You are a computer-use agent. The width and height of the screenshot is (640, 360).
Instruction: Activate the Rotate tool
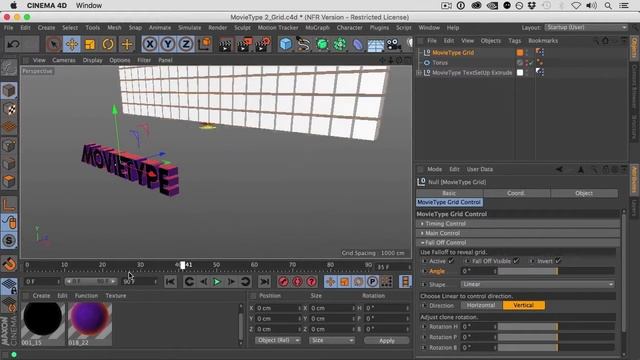108,44
